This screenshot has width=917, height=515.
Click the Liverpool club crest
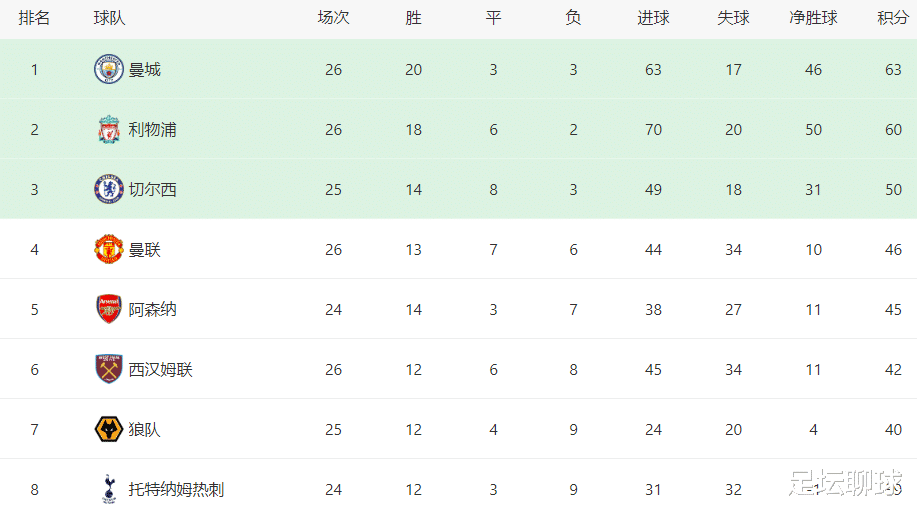pyautogui.click(x=109, y=129)
